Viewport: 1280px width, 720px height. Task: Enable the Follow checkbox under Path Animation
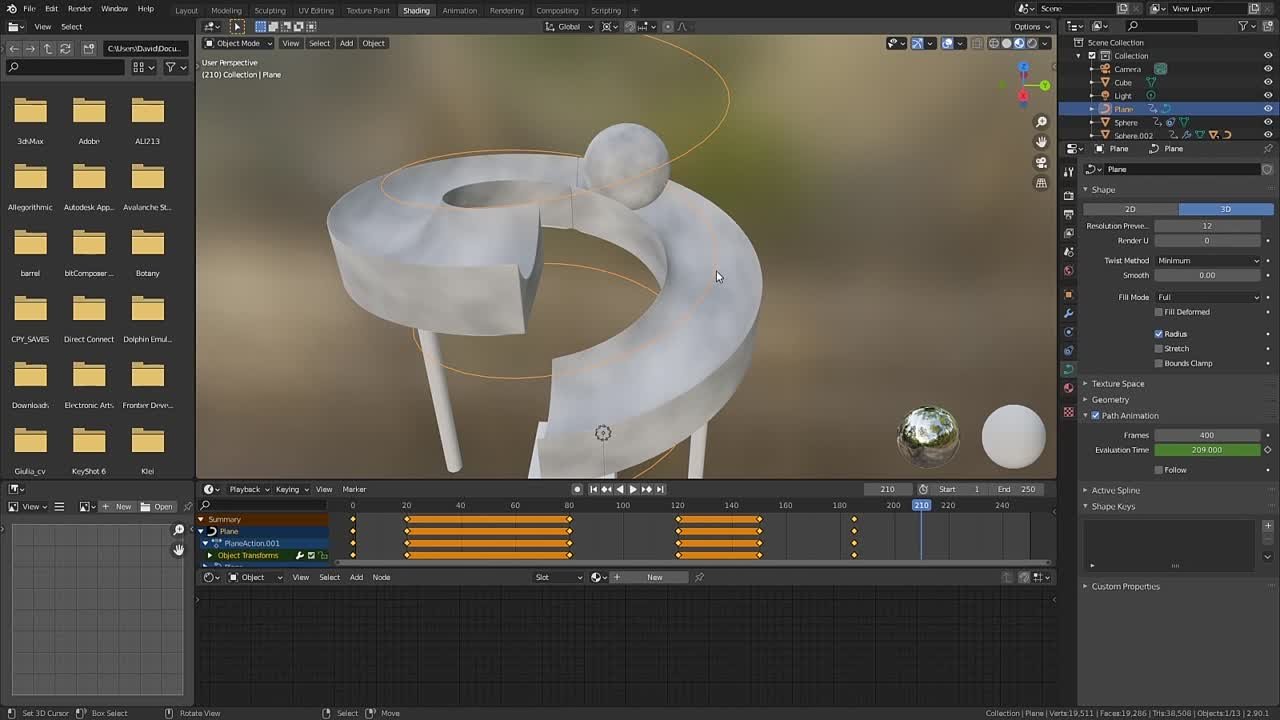(x=1160, y=469)
